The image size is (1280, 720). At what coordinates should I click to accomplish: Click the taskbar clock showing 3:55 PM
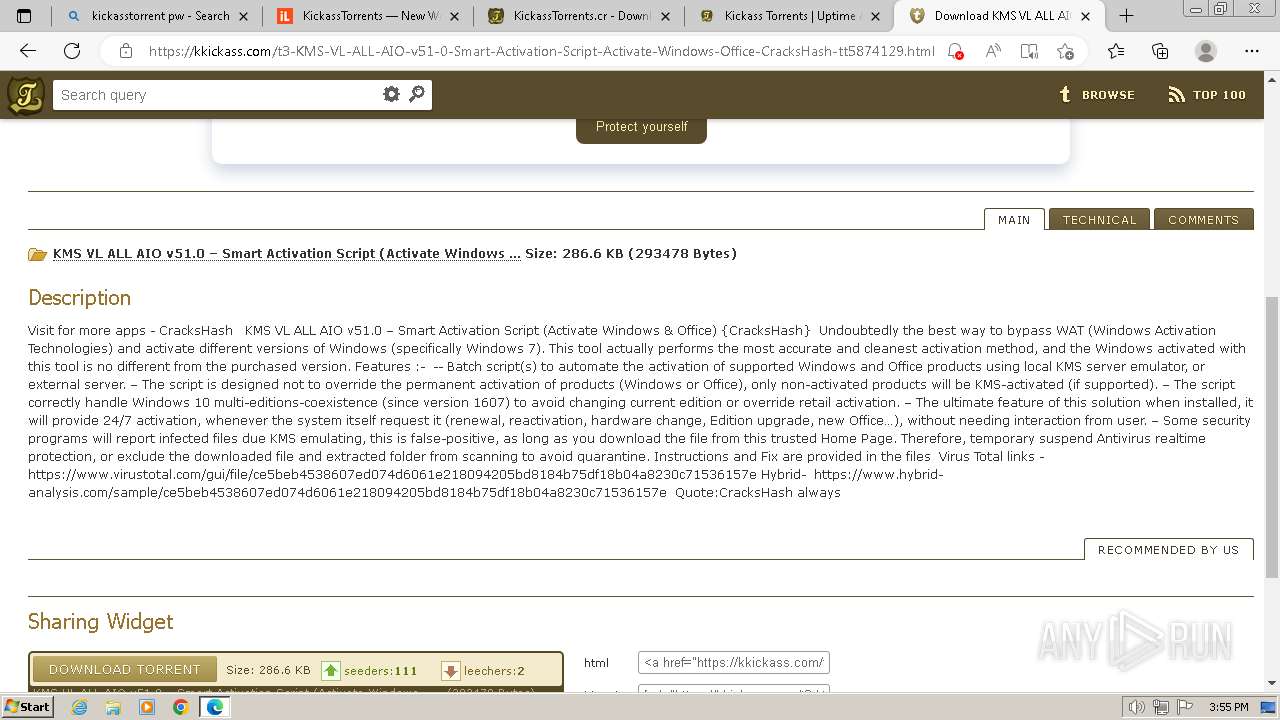pyautogui.click(x=1228, y=707)
